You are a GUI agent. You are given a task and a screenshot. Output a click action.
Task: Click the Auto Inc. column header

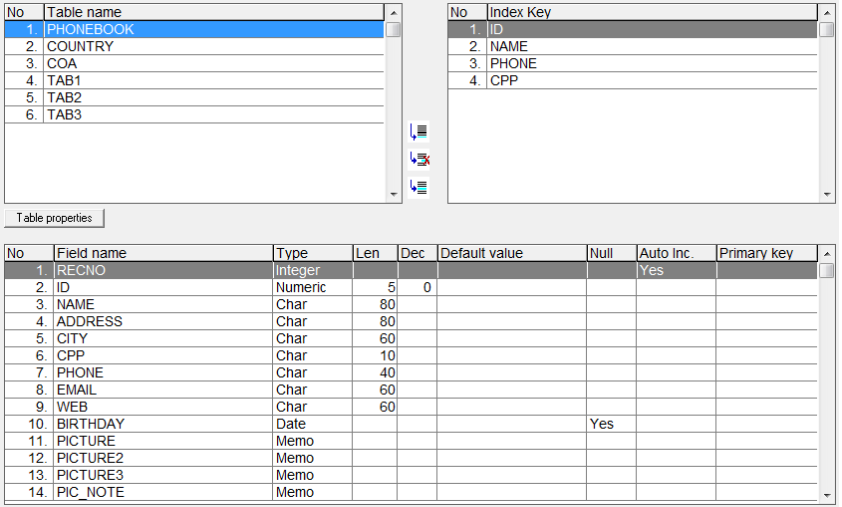click(x=677, y=253)
